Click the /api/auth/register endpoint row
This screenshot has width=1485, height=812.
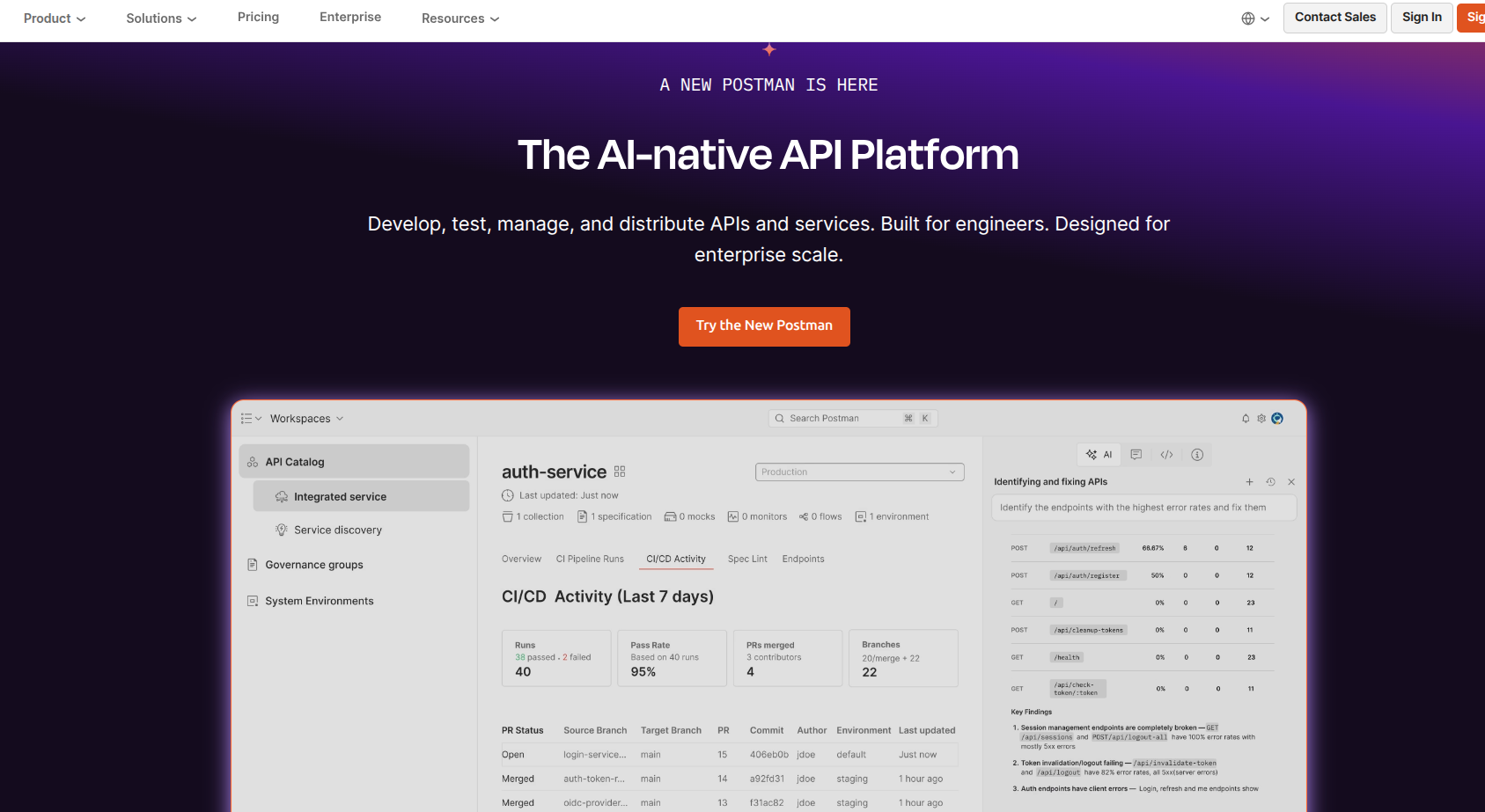pyautogui.click(x=1142, y=575)
